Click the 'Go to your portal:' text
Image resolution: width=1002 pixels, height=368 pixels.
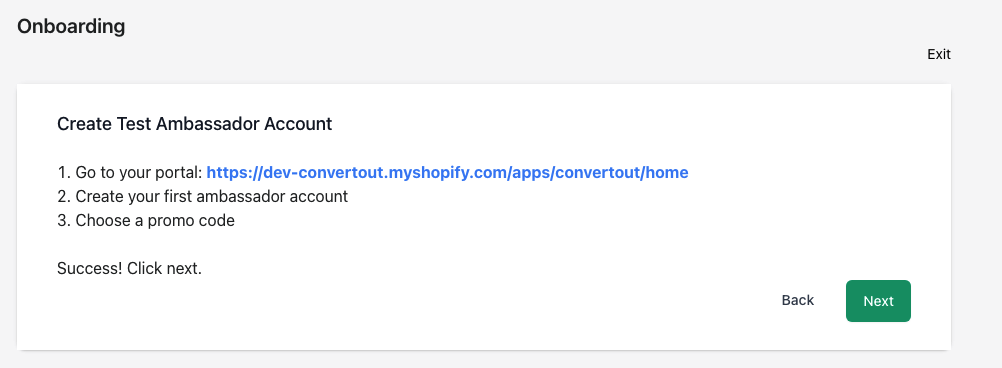pos(139,172)
